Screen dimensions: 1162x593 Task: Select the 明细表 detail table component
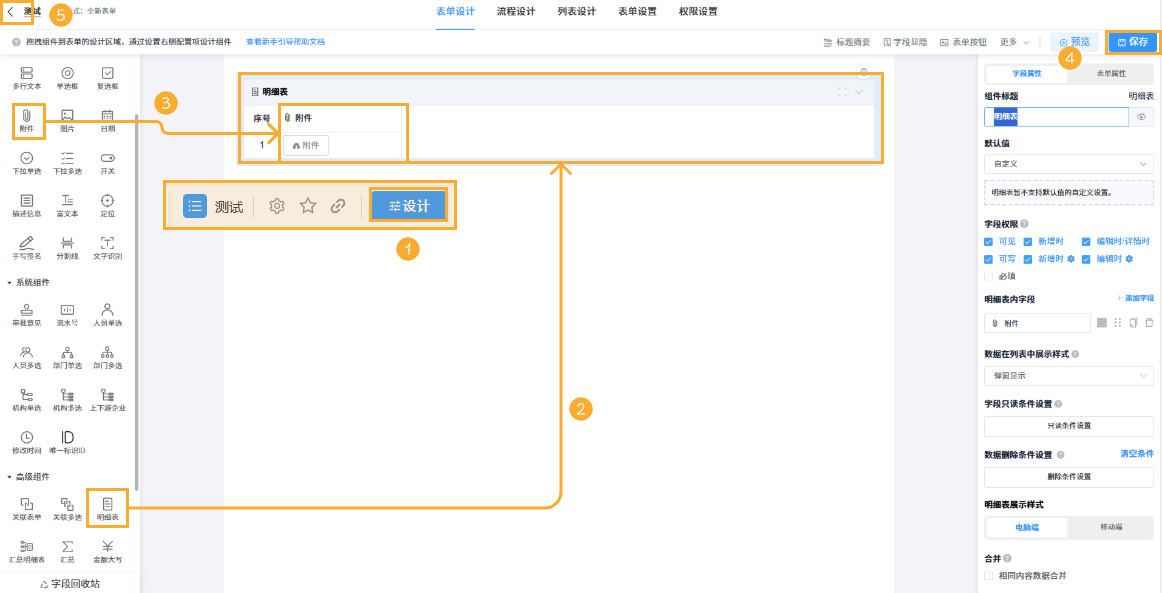[107, 509]
